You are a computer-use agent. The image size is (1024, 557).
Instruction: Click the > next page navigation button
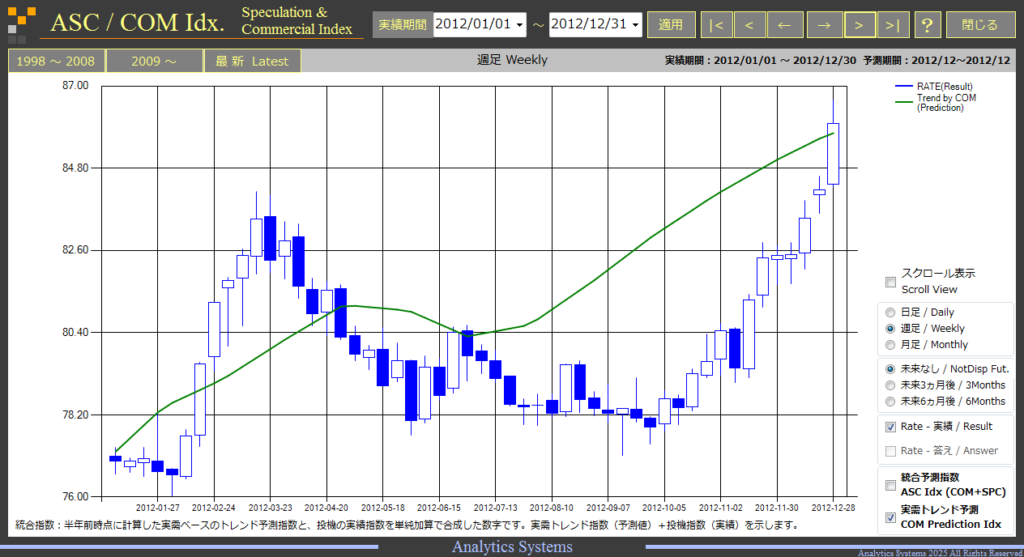(x=859, y=25)
